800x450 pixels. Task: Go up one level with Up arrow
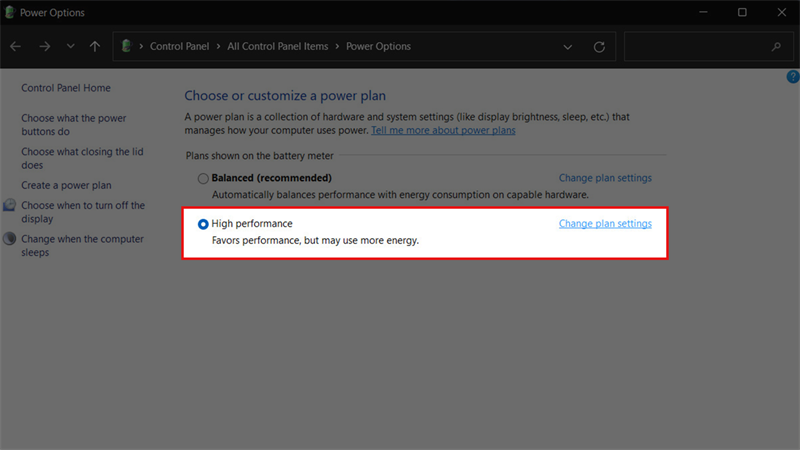coord(95,46)
